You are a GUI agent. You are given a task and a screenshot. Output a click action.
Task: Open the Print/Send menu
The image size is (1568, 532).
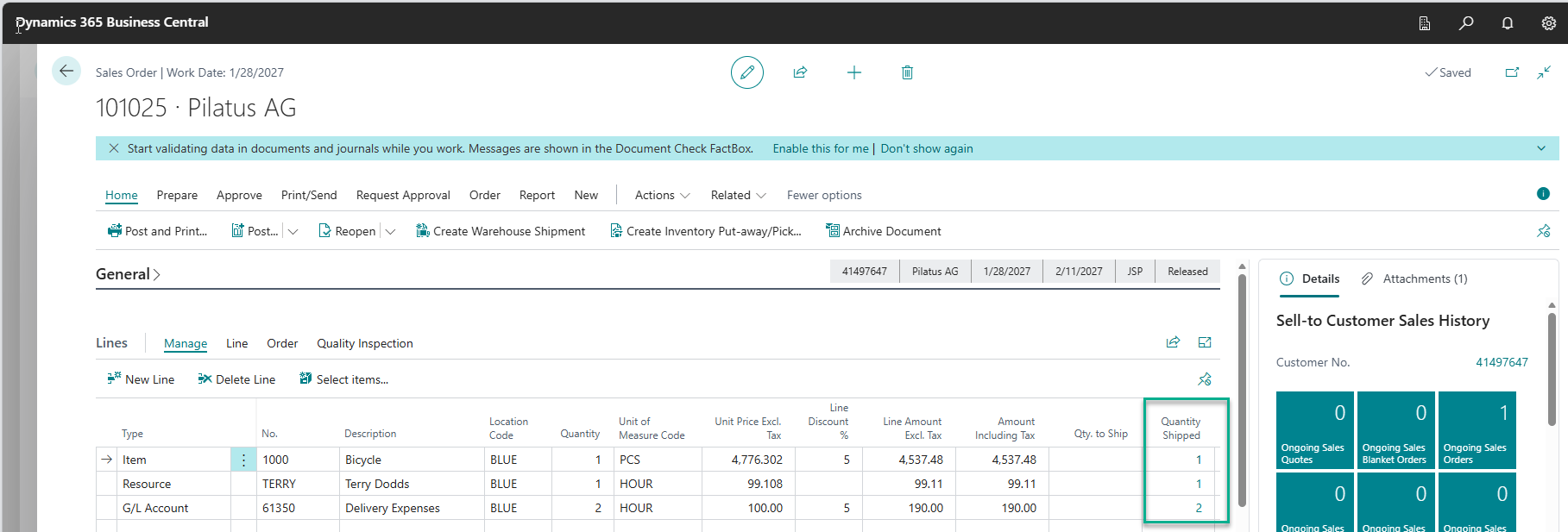[309, 195]
